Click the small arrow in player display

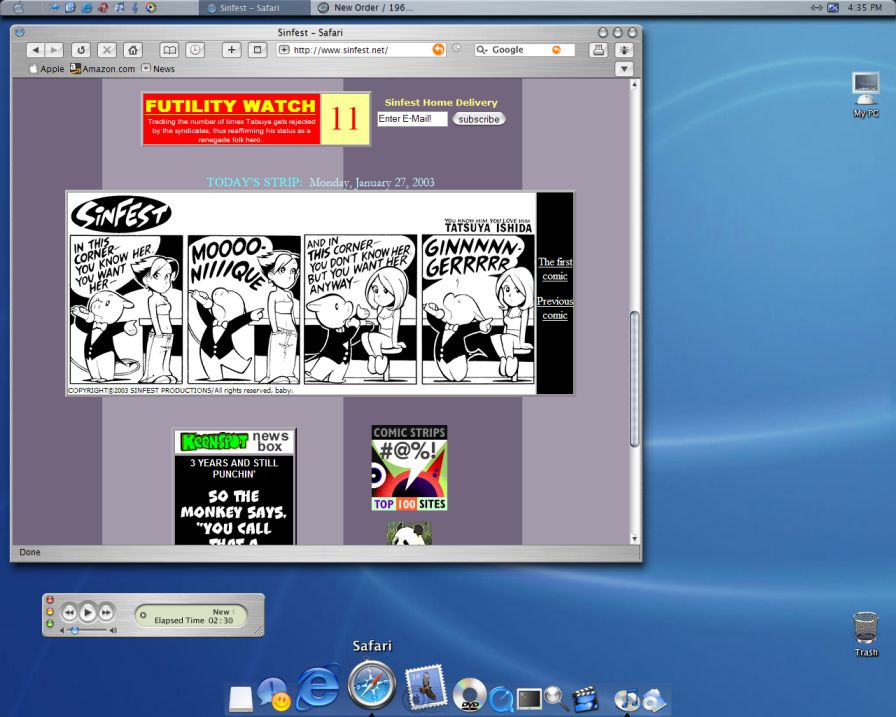point(143,615)
